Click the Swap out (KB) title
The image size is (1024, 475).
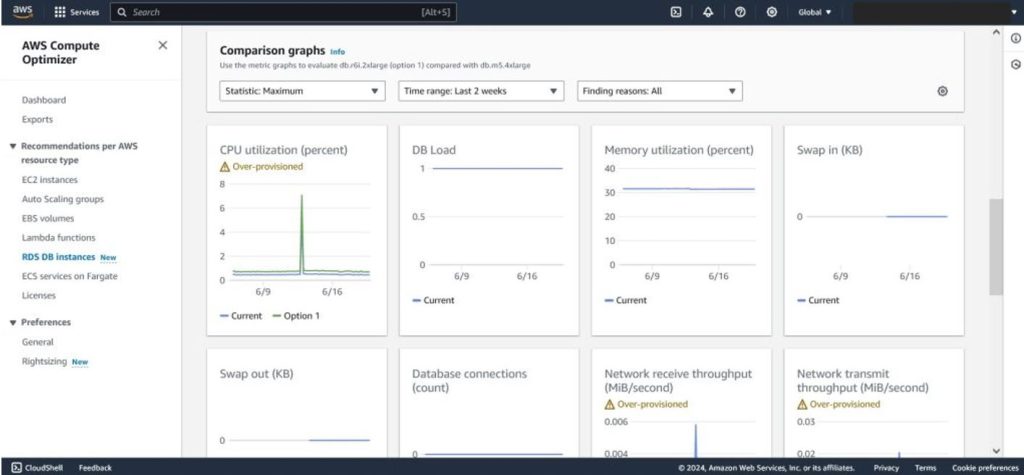(257, 374)
